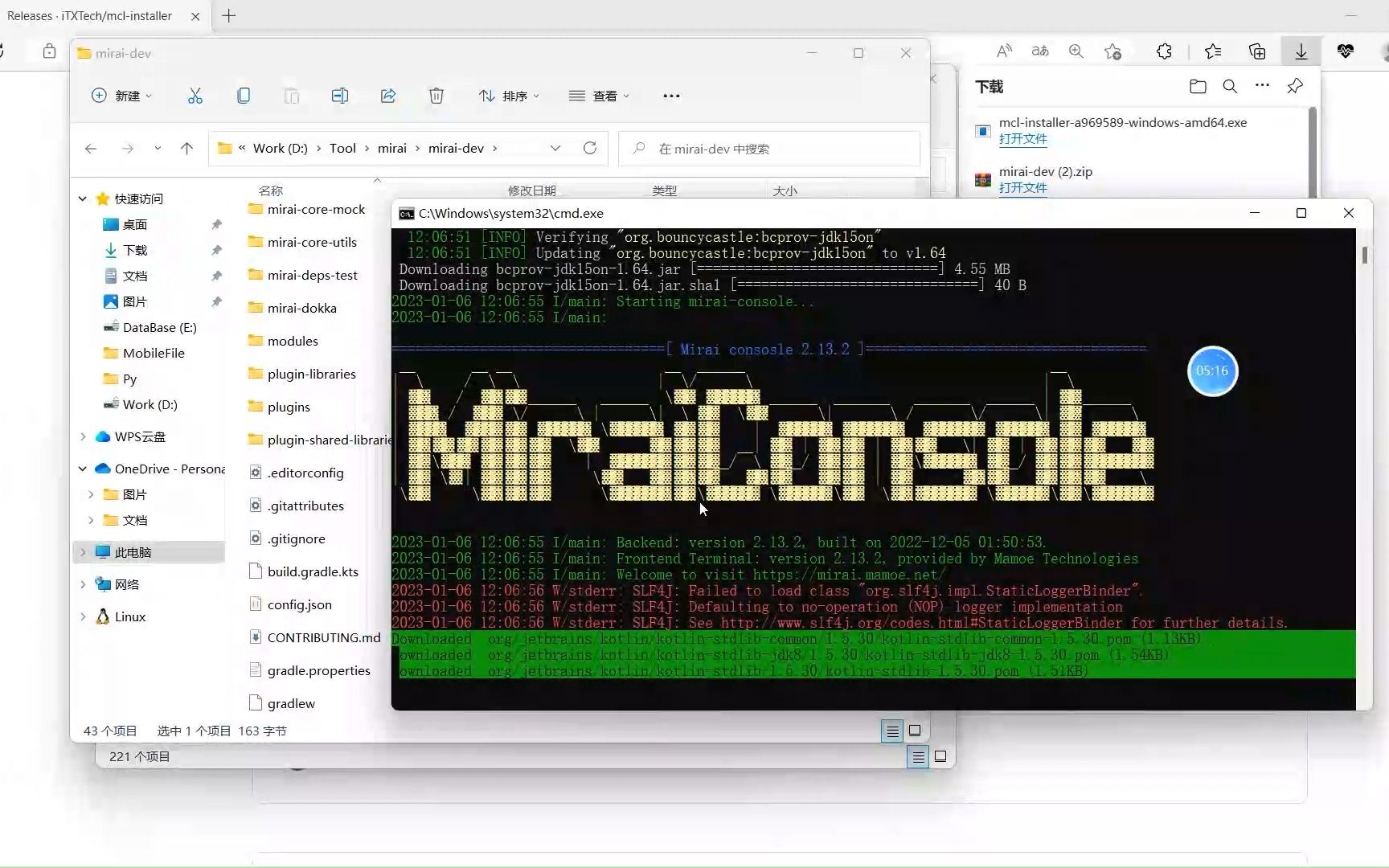
Task: Collapse Quick access (快速访问) tree node
Action: (x=82, y=199)
